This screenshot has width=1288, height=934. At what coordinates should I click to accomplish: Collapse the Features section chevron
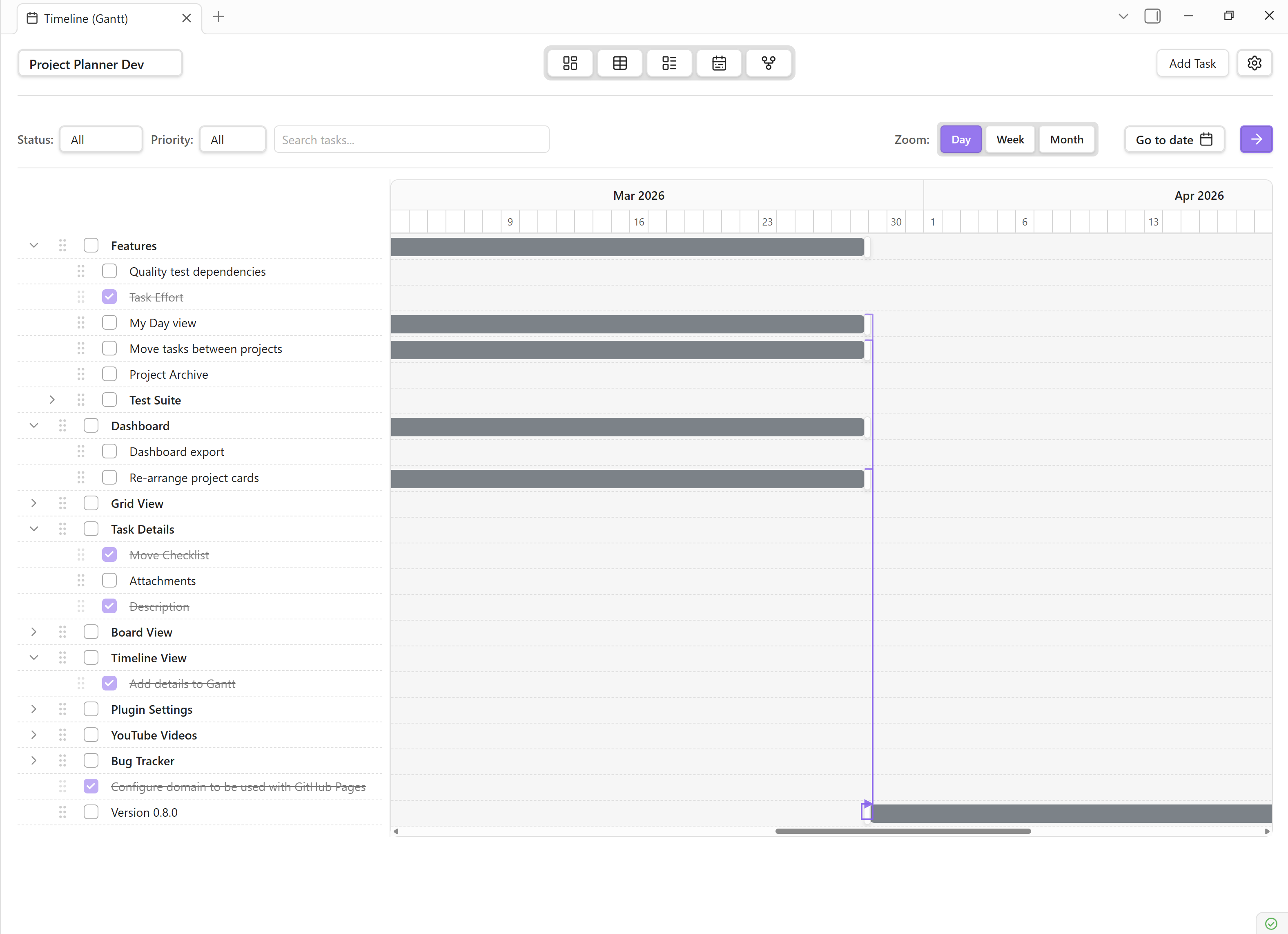click(x=33, y=245)
